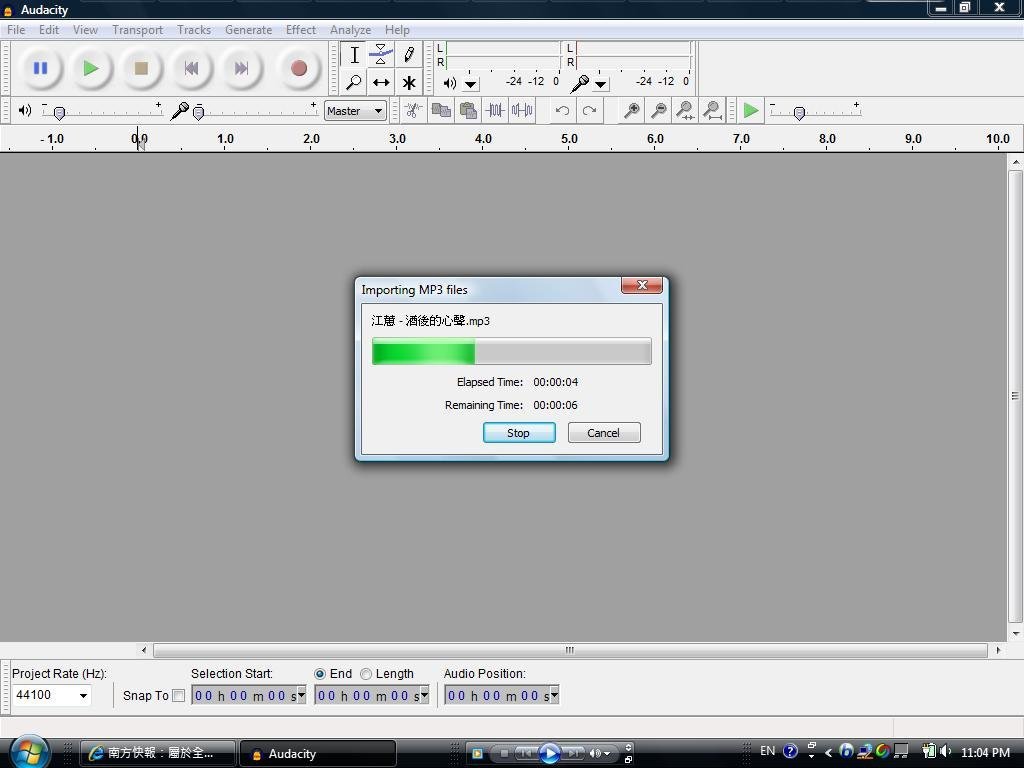Open the Help menu
Image resolution: width=1024 pixels, height=768 pixels.
coord(397,30)
